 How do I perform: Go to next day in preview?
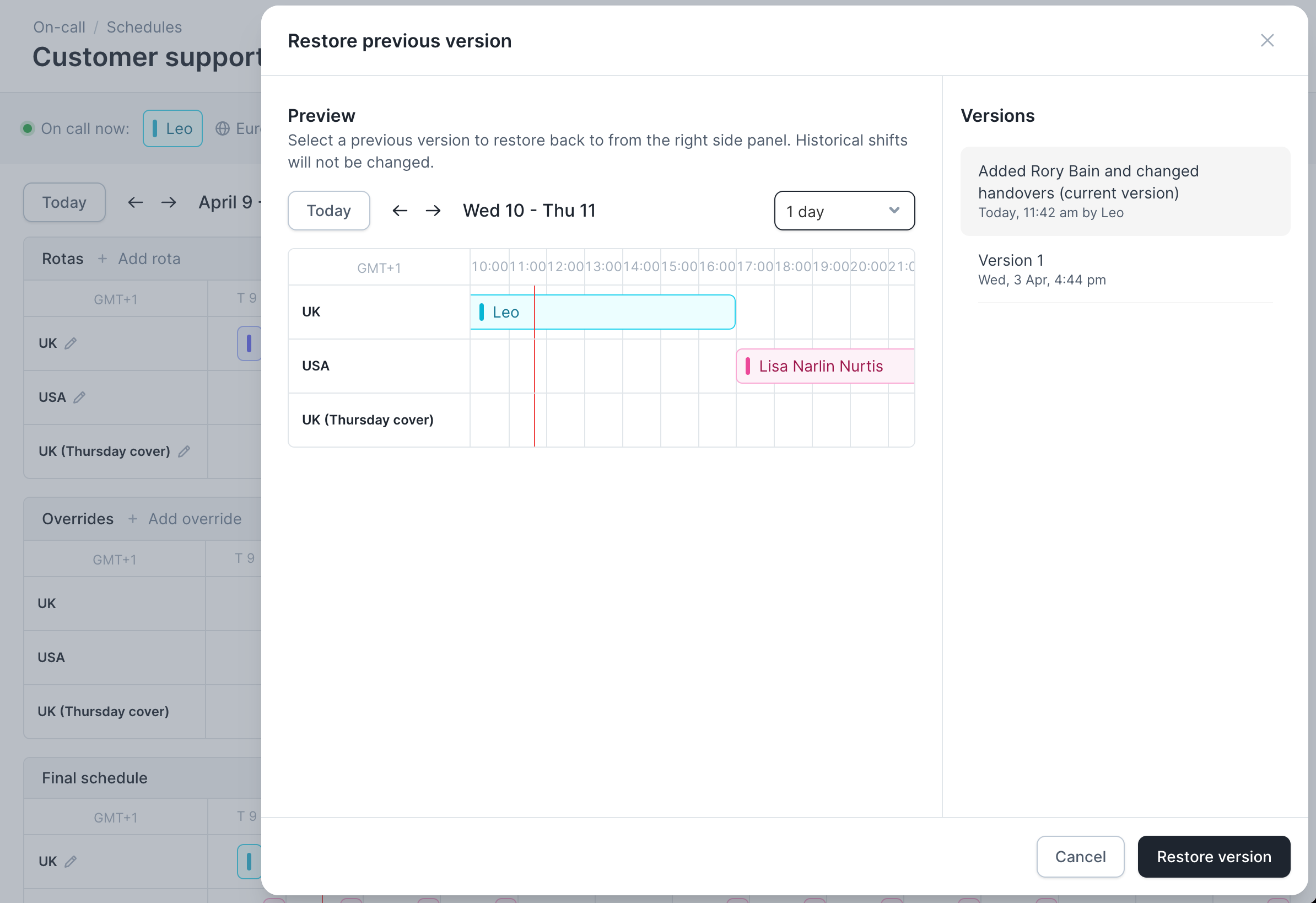point(433,211)
